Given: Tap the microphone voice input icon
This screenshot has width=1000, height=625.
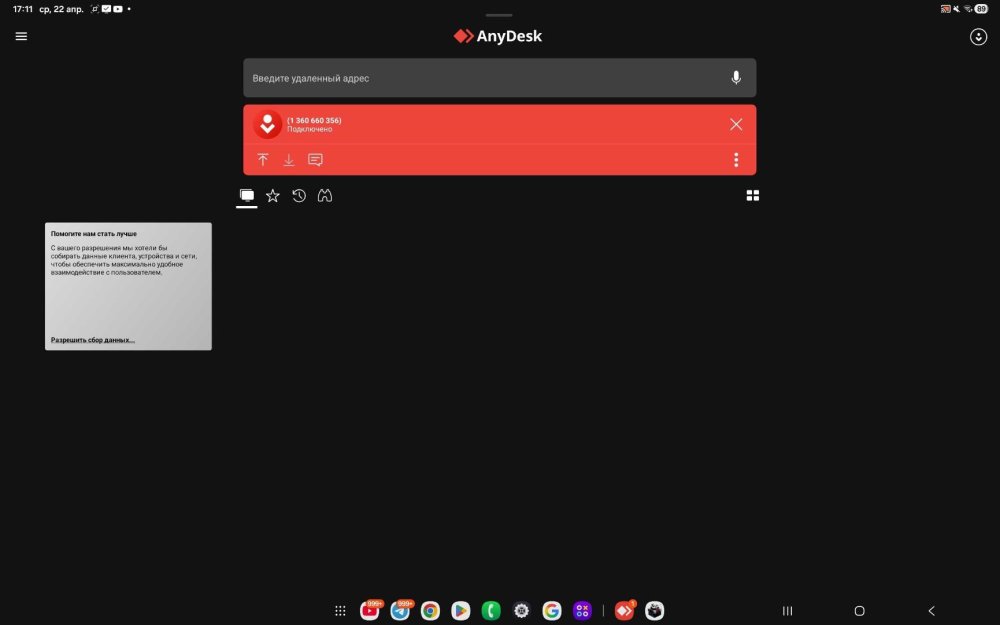Looking at the screenshot, I should [736, 78].
